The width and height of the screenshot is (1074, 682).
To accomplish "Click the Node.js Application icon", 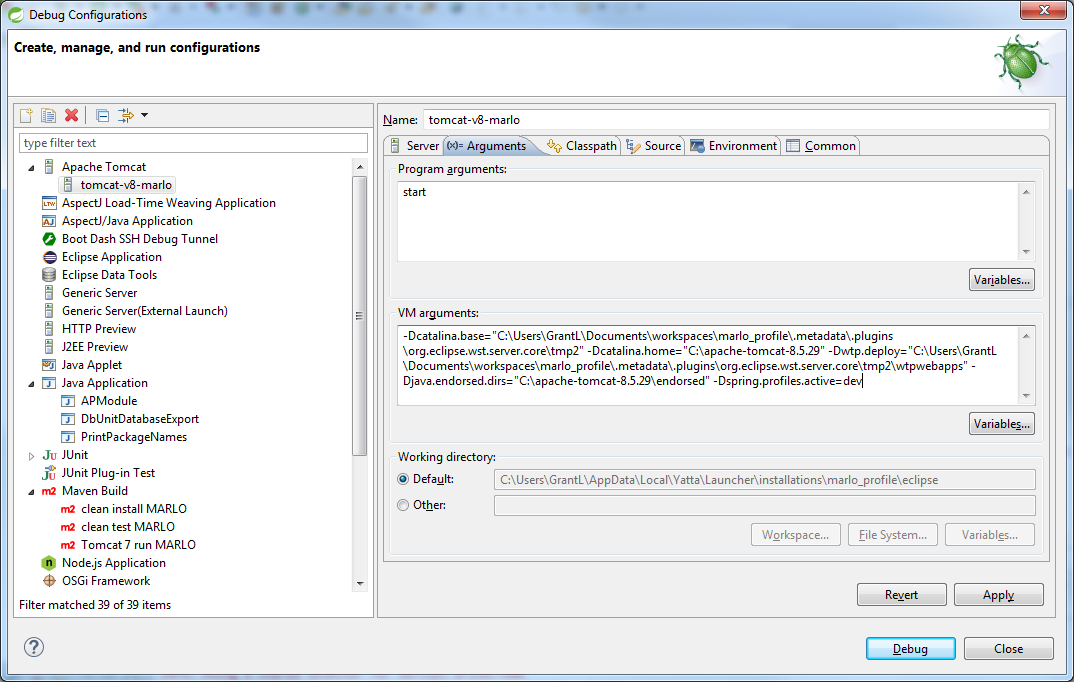I will tap(49, 563).
